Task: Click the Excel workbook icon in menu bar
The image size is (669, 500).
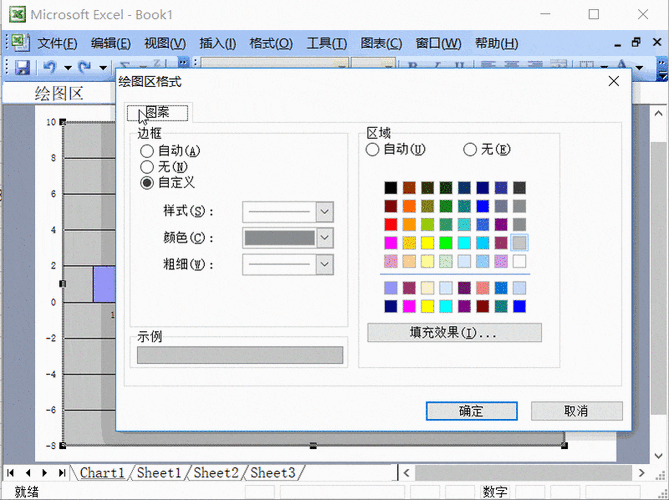Action: [20, 43]
